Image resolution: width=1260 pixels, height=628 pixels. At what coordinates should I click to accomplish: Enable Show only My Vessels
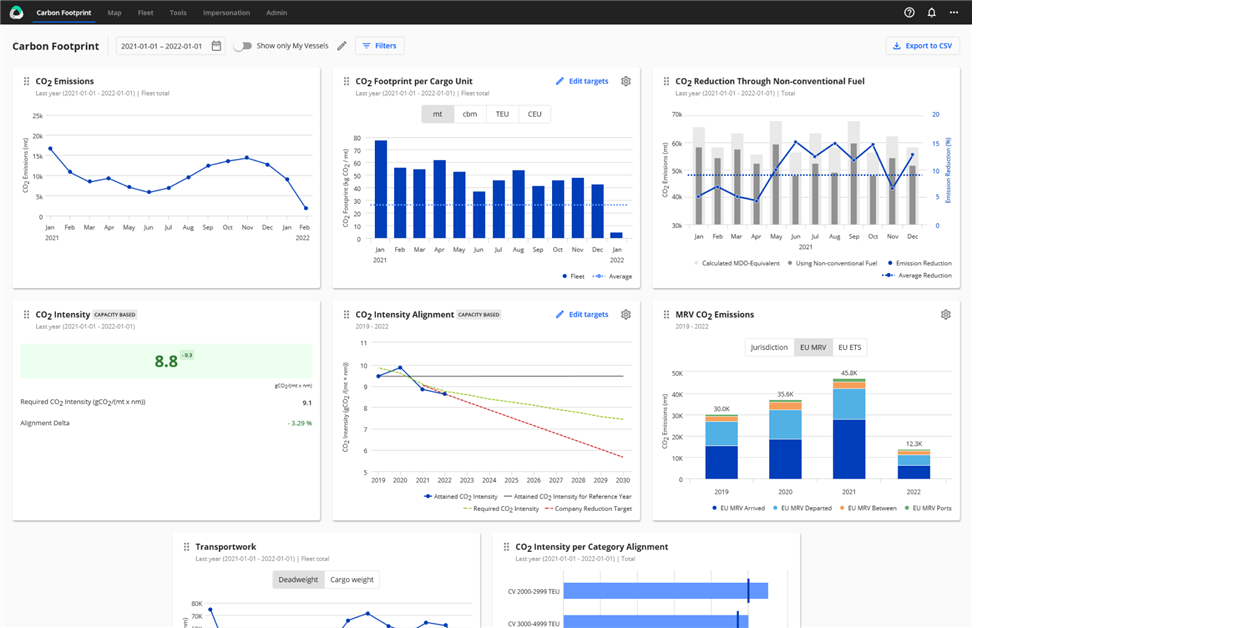pyautogui.click(x=241, y=45)
